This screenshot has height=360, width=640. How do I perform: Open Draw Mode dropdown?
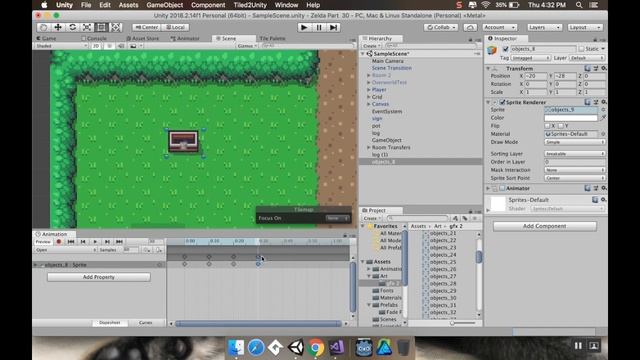[574, 142]
